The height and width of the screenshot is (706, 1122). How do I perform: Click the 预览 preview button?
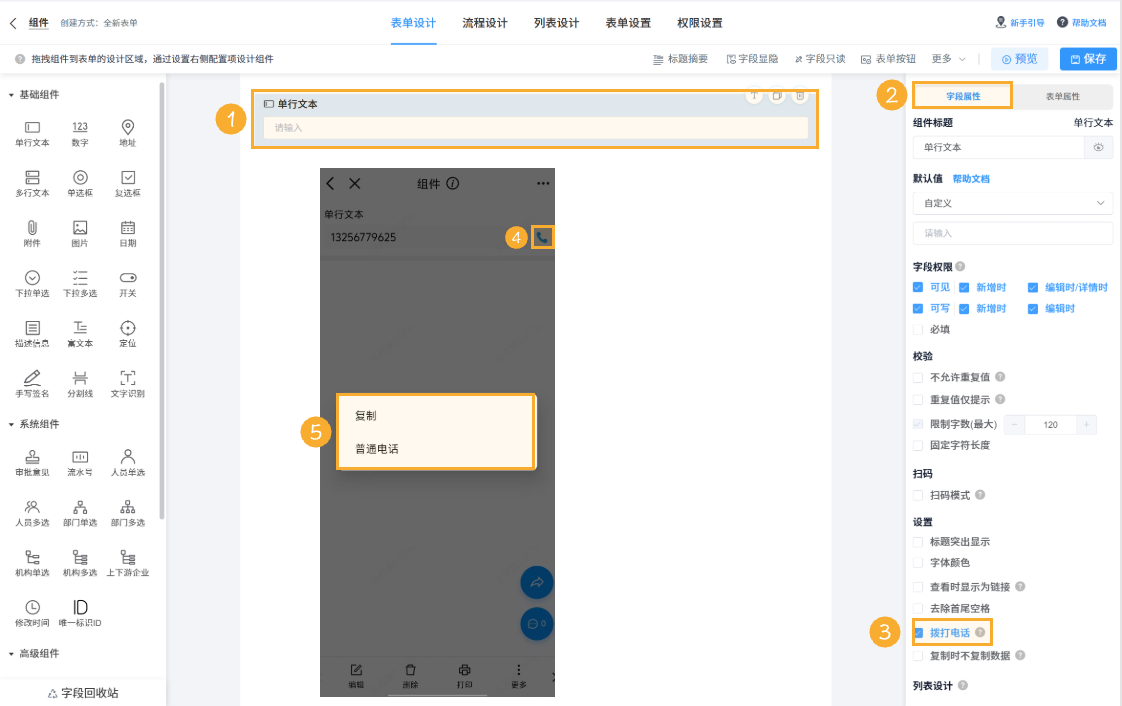(x=1019, y=59)
